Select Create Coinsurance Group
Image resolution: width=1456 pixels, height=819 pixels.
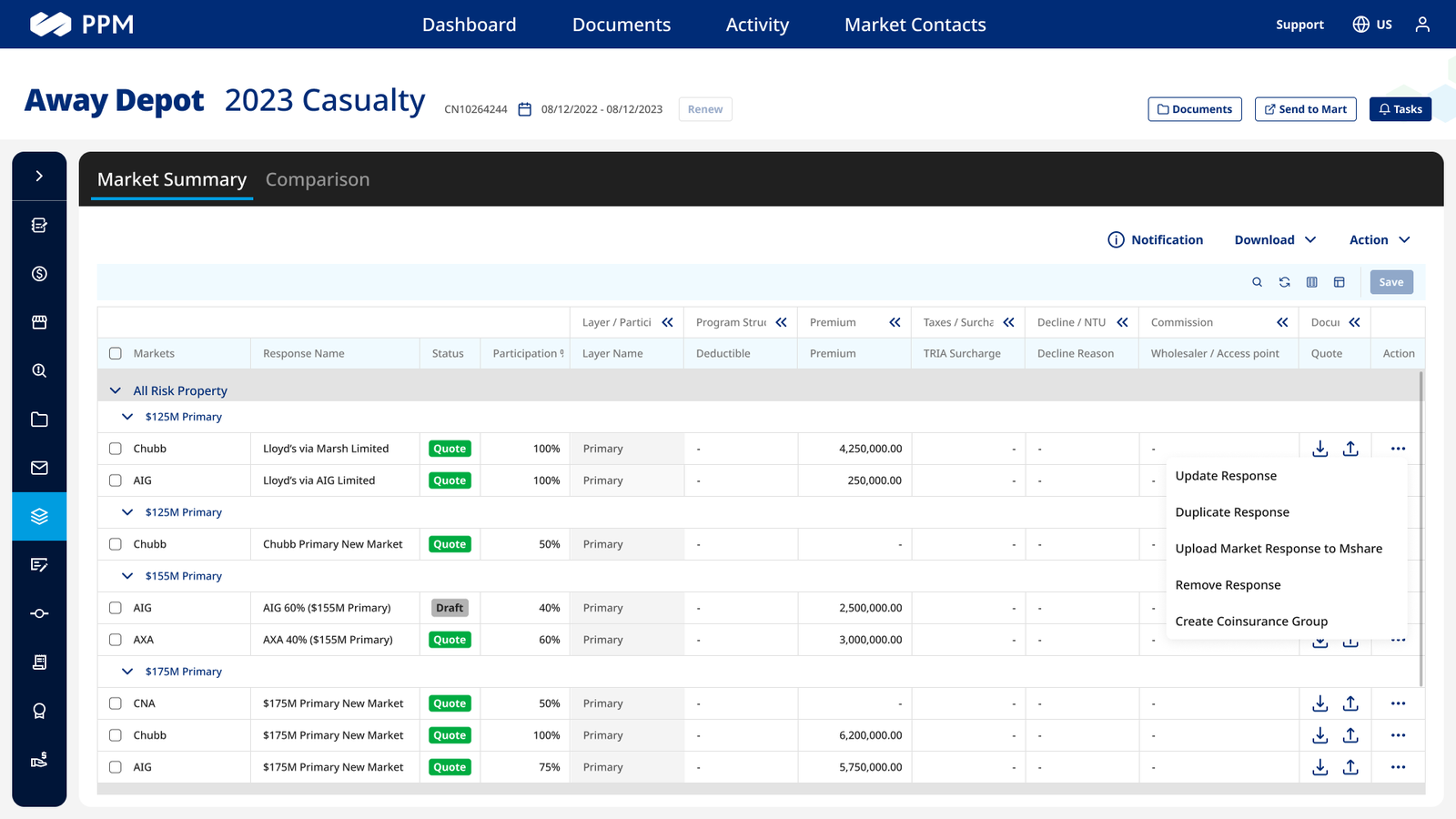click(x=1251, y=622)
